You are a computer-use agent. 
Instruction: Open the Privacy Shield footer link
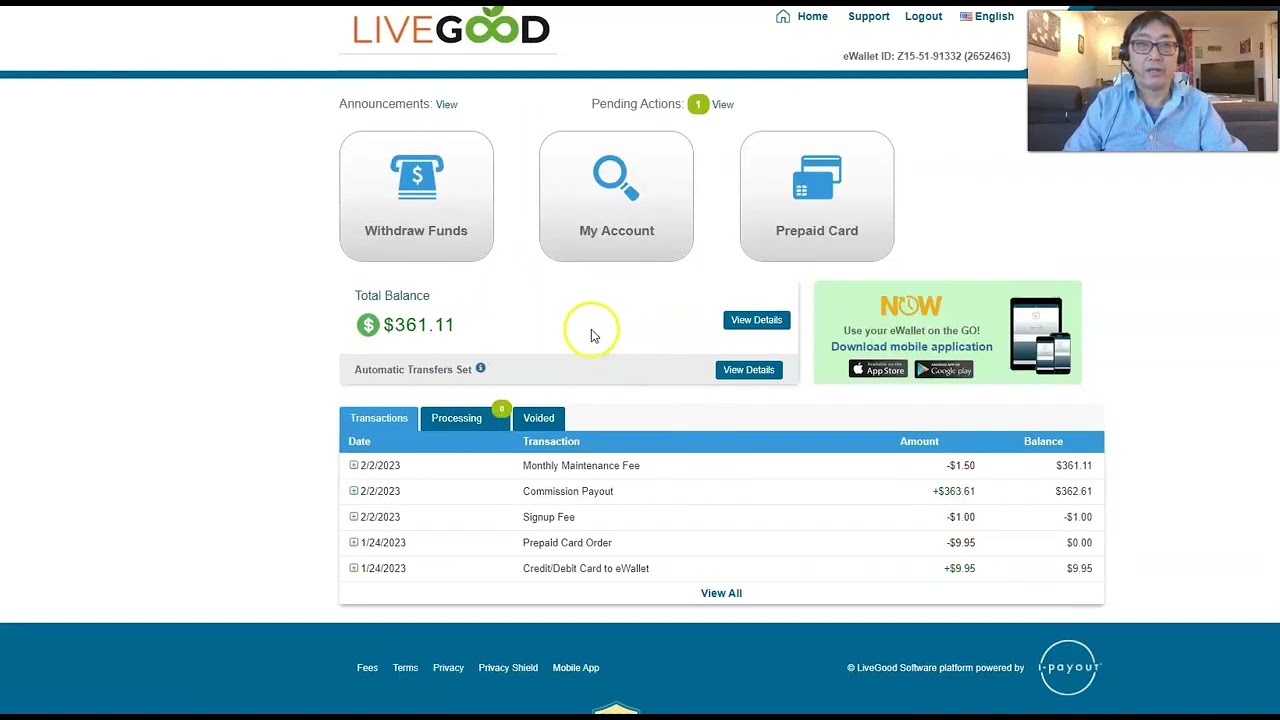[x=508, y=668]
